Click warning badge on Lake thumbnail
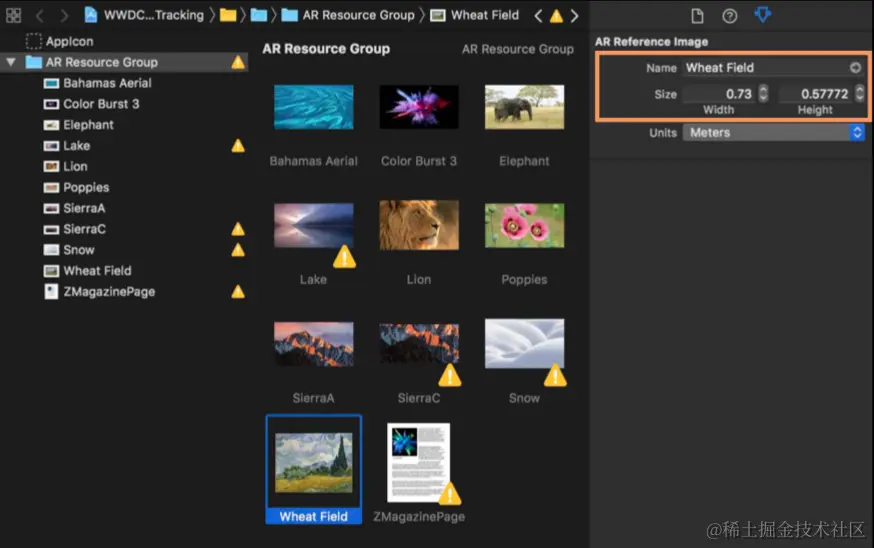The height and width of the screenshot is (548, 874). [x=344, y=257]
